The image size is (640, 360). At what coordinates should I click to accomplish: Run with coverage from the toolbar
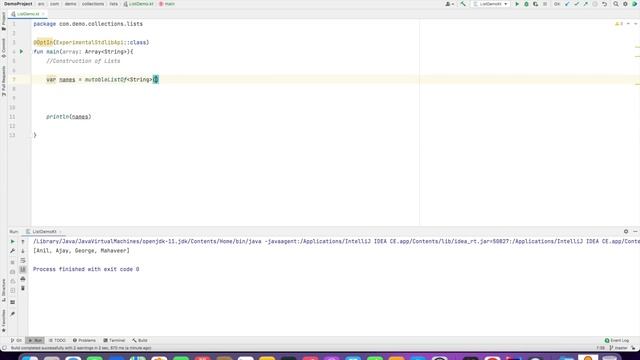[536, 4]
